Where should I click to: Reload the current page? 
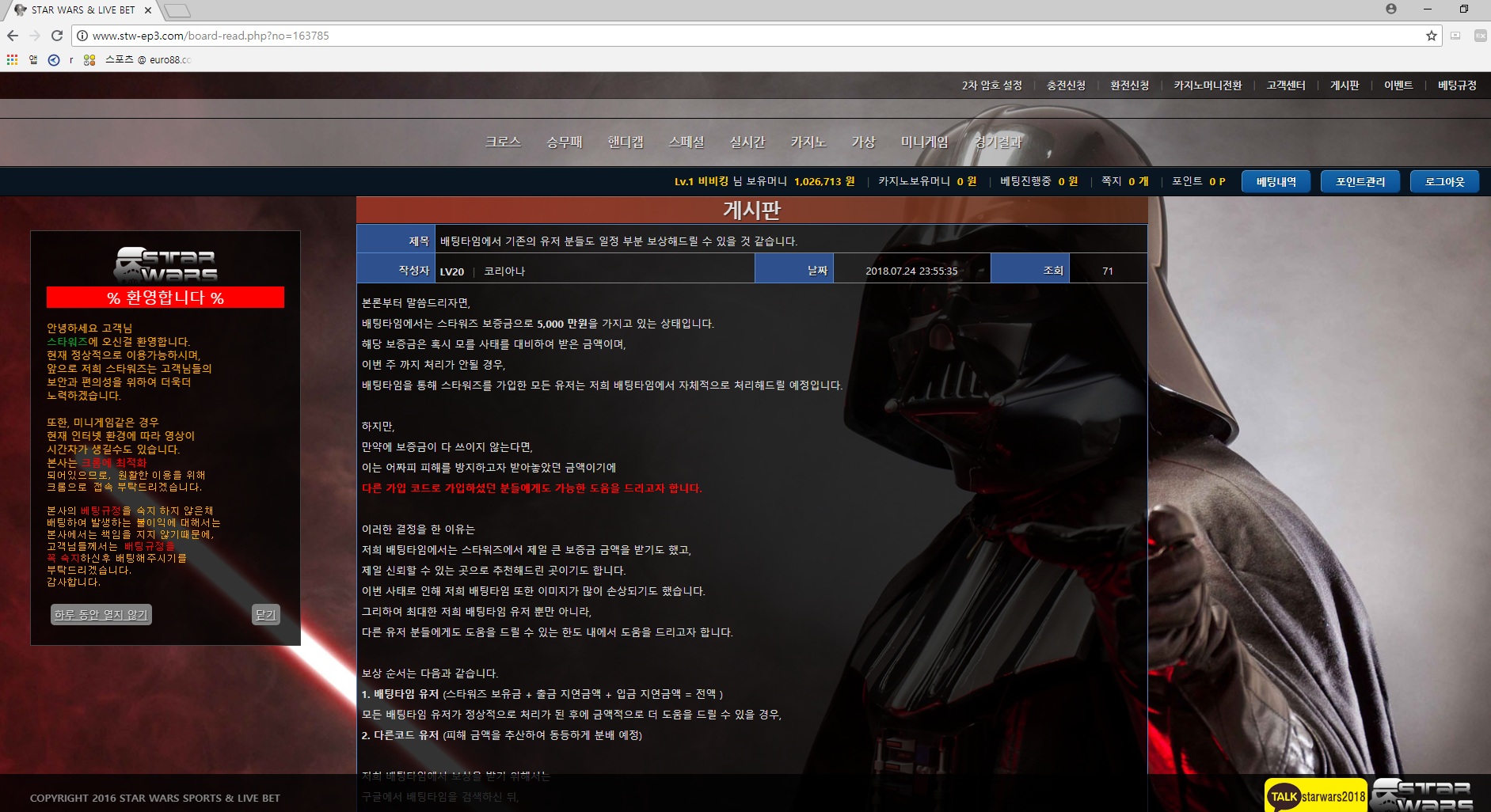pos(57,36)
